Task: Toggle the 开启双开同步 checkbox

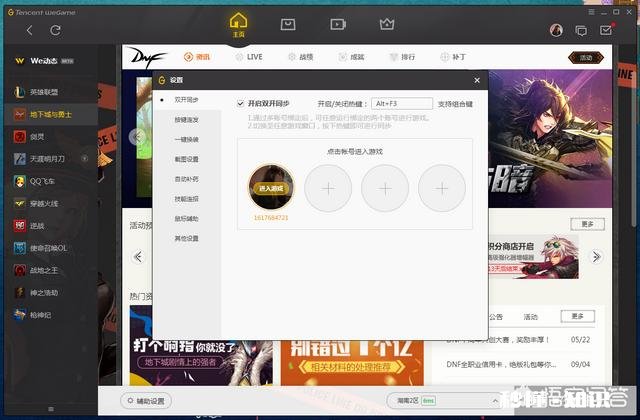Action: [x=240, y=104]
